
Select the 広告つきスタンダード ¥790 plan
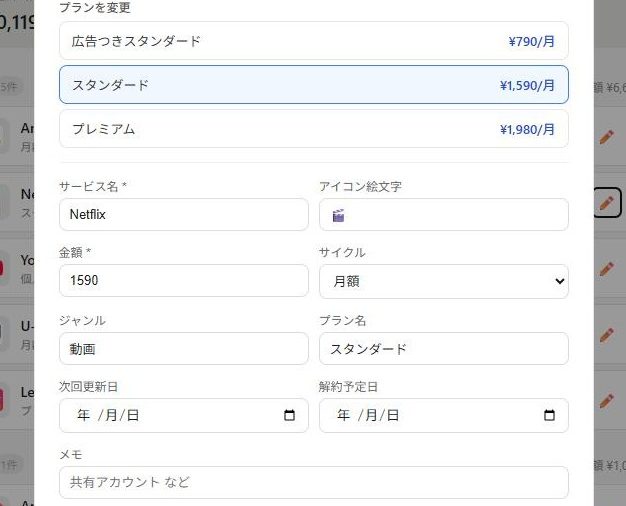click(314, 41)
